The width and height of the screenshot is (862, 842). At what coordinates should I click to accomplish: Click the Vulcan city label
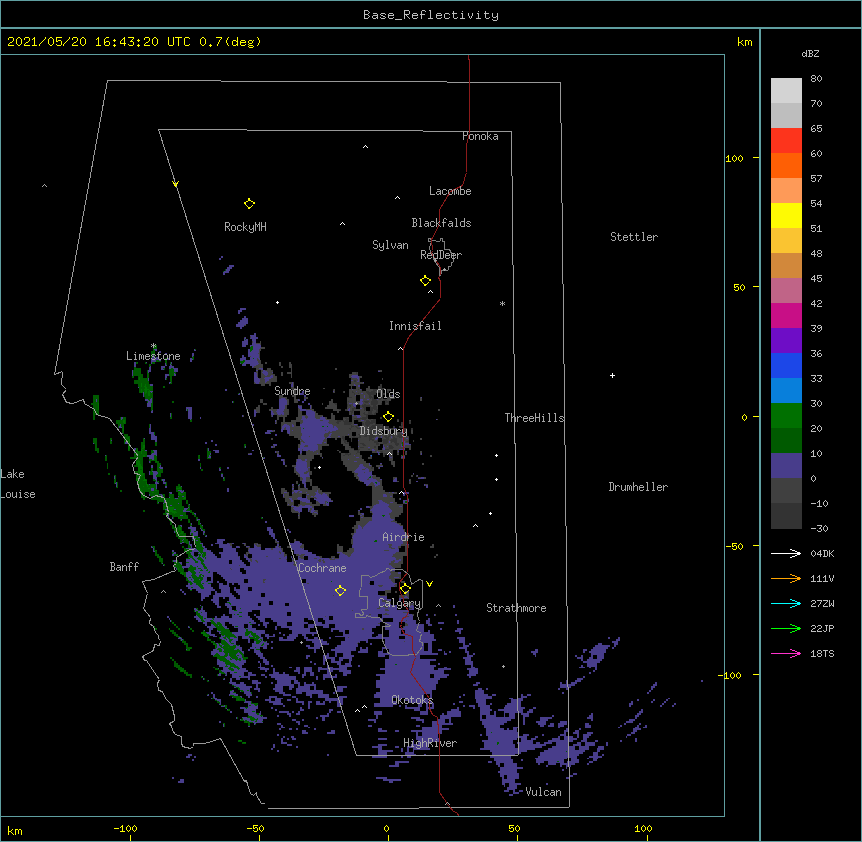543,792
